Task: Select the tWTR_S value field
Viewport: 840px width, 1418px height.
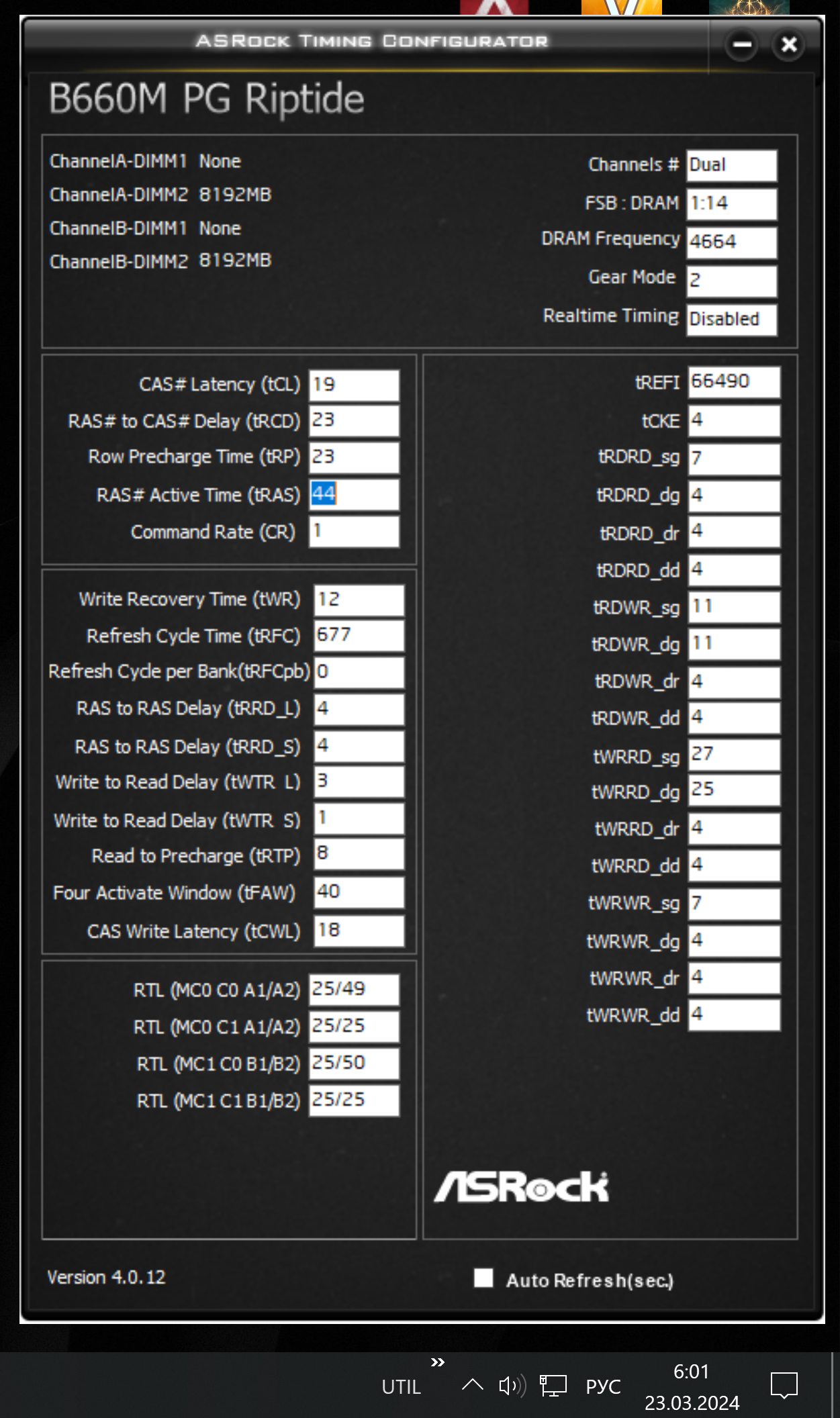Action: click(359, 819)
